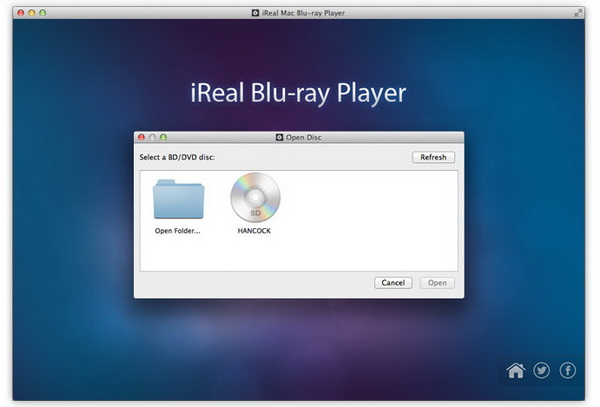Click the Facebook icon
Screen dimensions: 600x407
568,371
